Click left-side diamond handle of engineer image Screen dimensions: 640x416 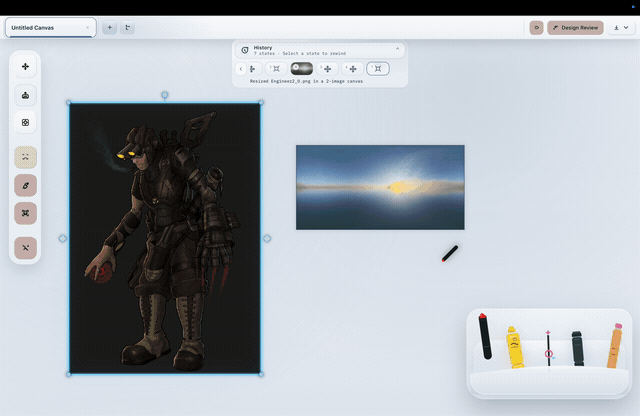click(62, 238)
